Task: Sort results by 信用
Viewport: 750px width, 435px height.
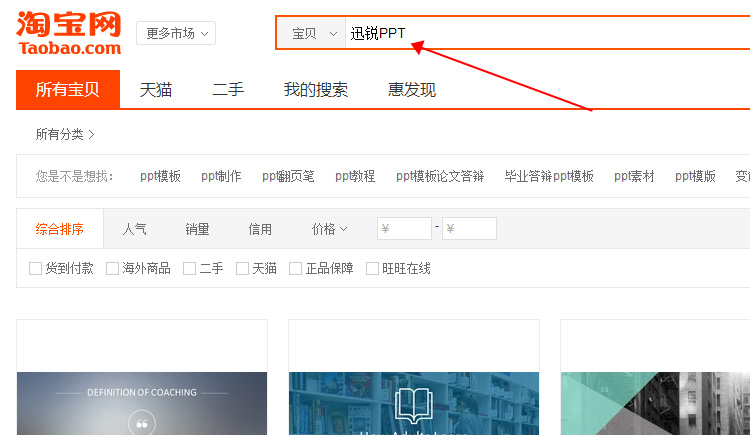Action: pyautogui.click(x=260, y=229)
